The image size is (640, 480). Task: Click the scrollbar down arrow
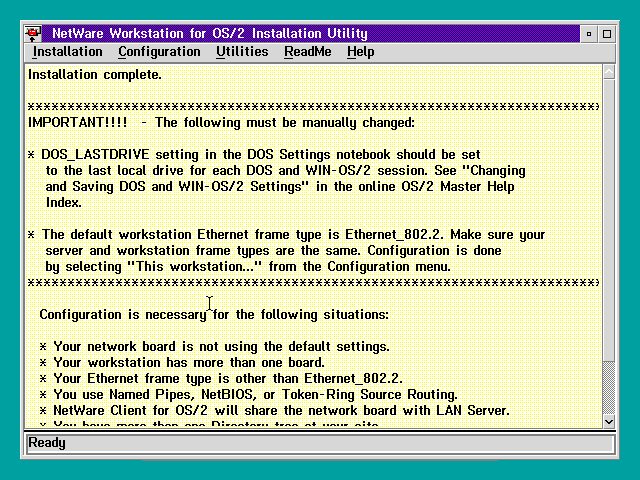[609, 422]
